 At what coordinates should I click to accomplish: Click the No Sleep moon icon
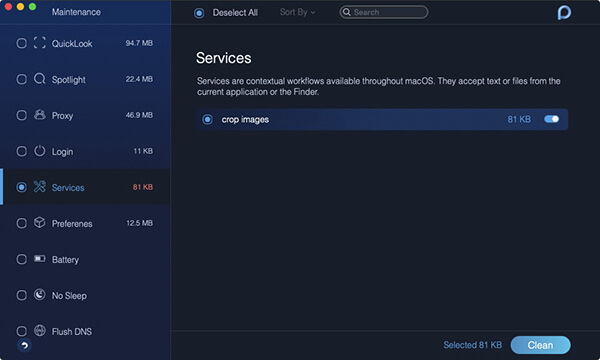[39, 295]
